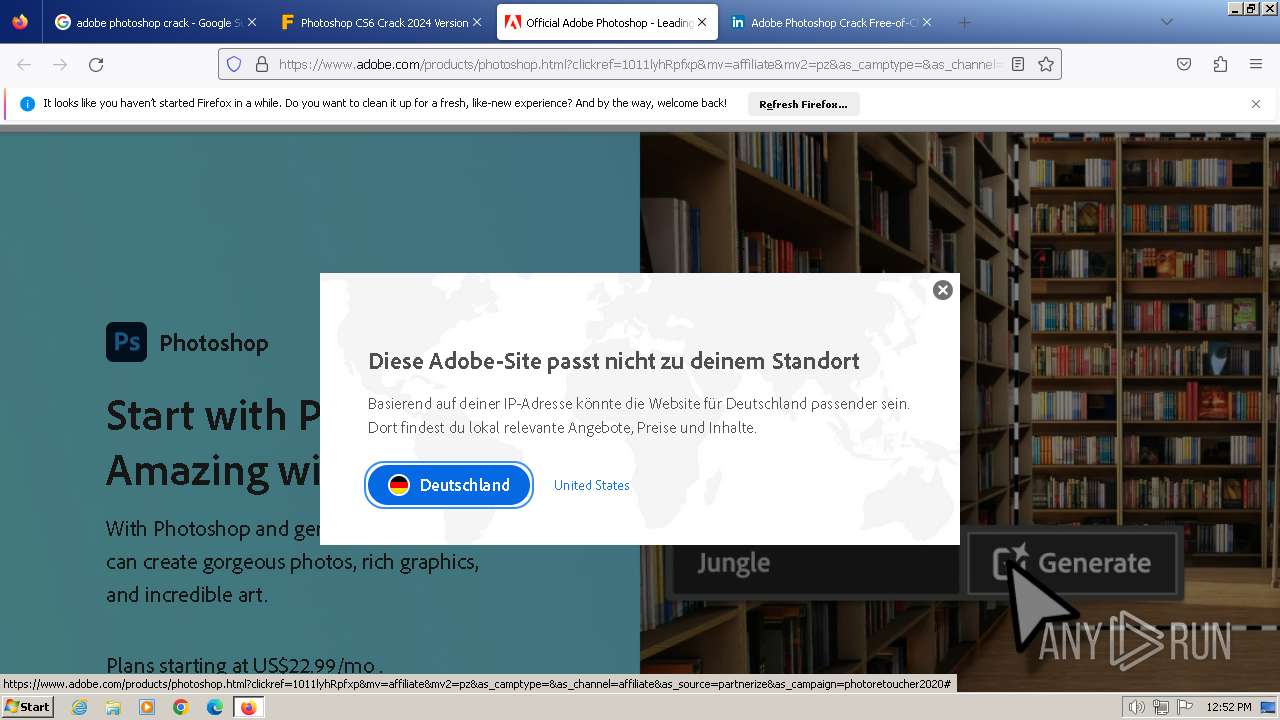The image size is (1280, 720).
Task: Click the info icon in the notification bar
Action: pyautogui.click(x=27, y=104)
